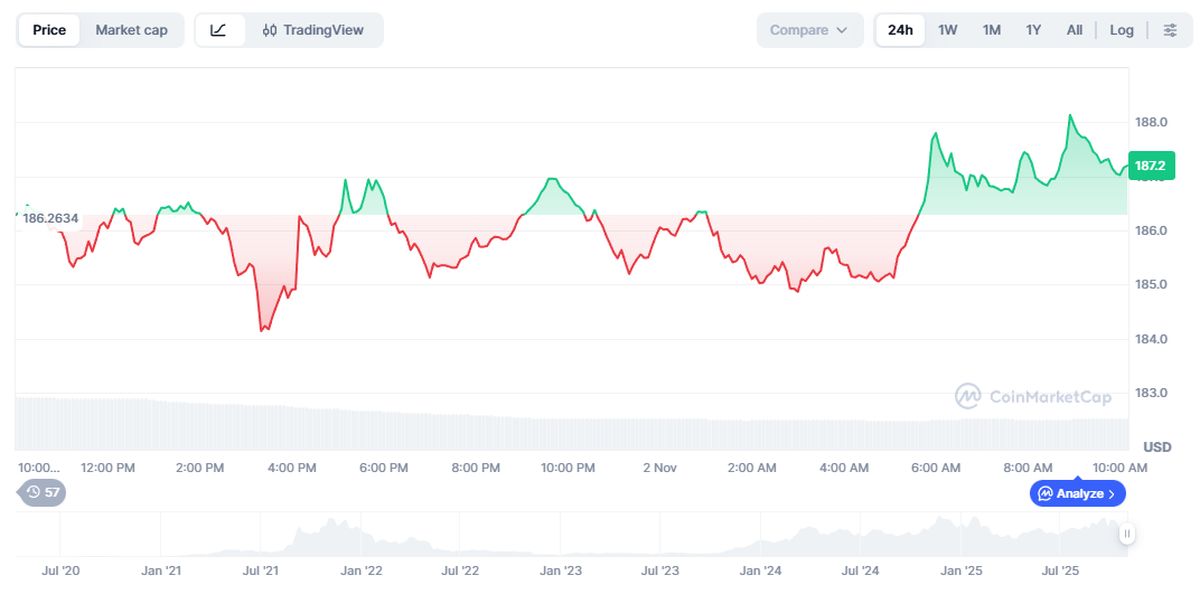Click the 57 history events badge
Screen dimensions: 1200x613
42,492
